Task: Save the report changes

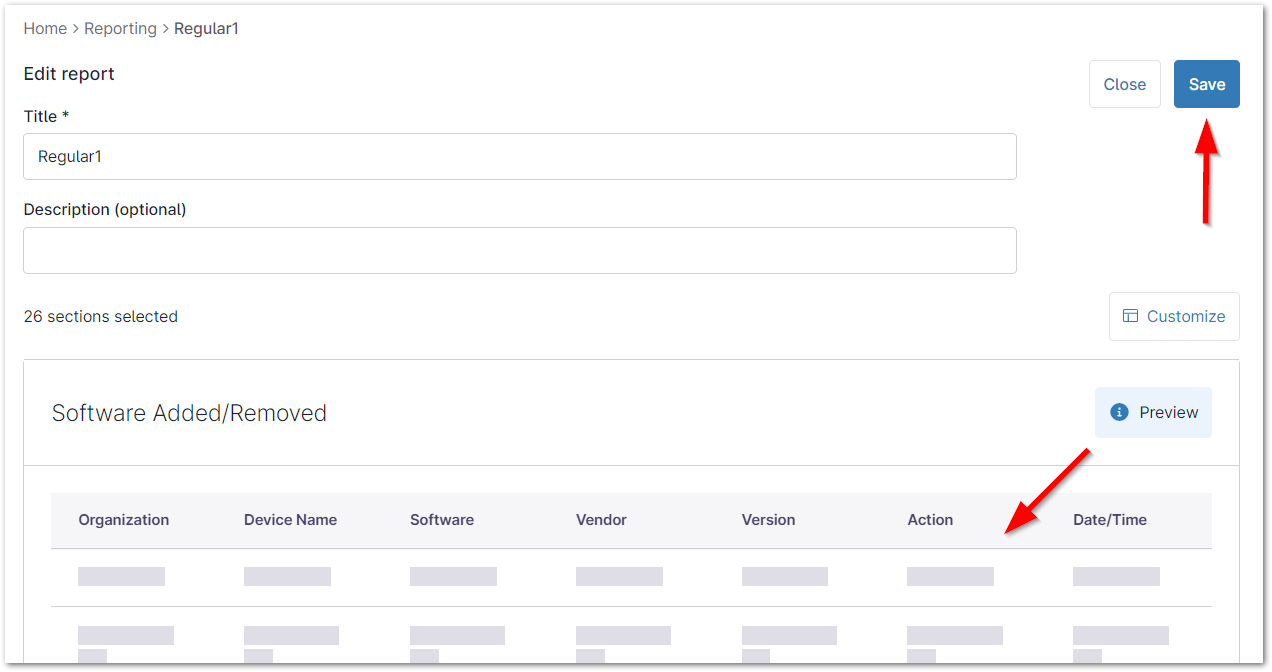Action: point(1206,84)
